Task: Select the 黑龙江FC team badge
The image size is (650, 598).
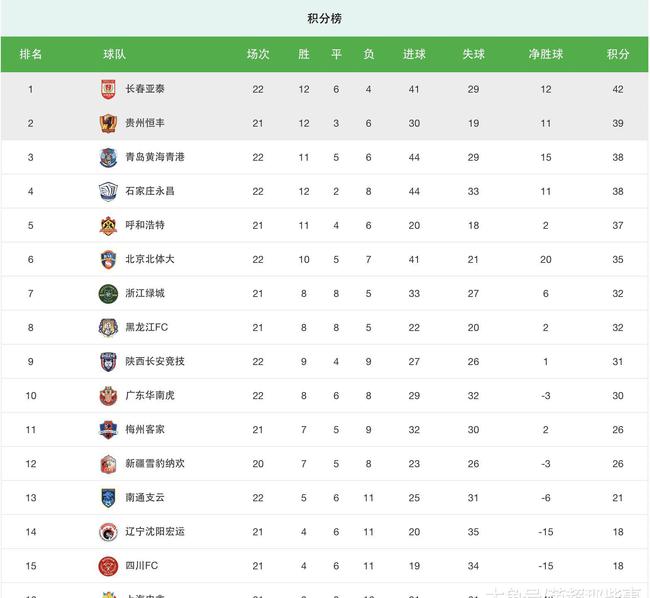Action: [108, 328]
